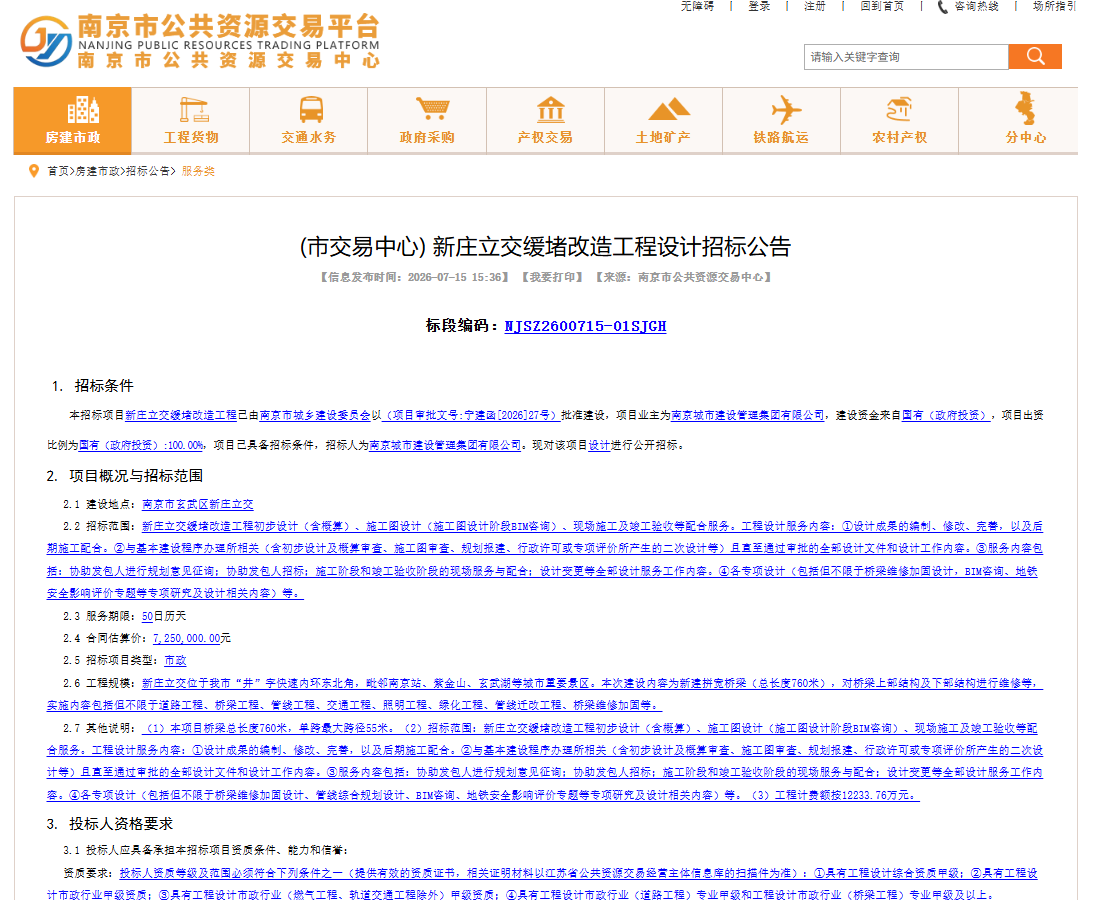Click 注册 in the top bar
1094x900 pixels.
click(815, 6)
